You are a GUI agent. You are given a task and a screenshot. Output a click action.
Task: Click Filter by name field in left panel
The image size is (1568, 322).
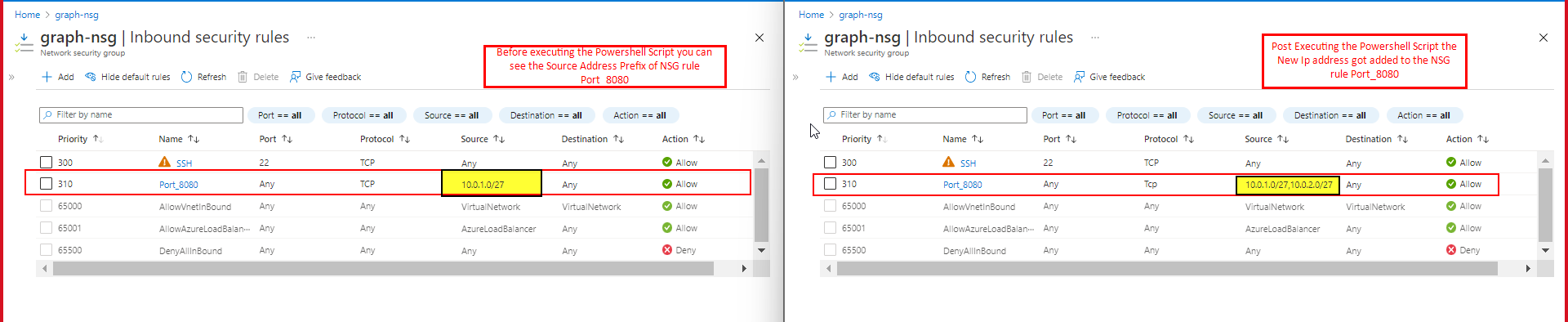pyautogui.click(x=141, y=115)
